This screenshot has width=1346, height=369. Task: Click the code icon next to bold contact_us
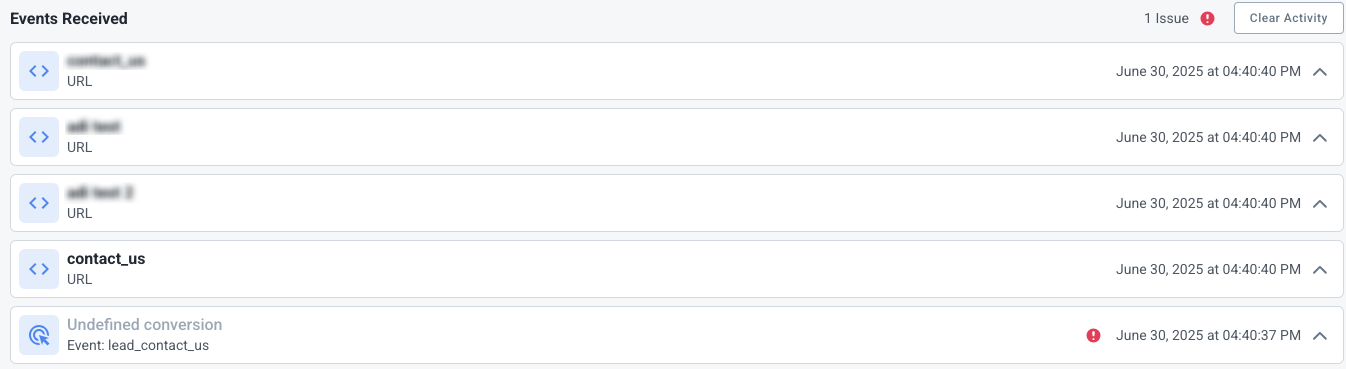click(x=39, y=269)
